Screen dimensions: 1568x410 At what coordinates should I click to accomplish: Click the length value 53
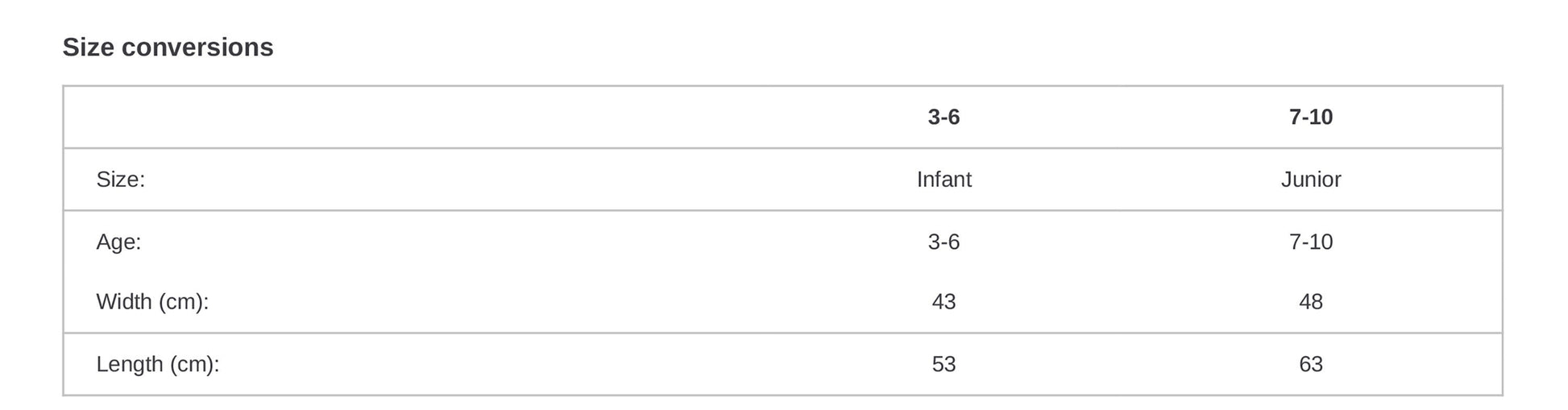click(944, 364)
